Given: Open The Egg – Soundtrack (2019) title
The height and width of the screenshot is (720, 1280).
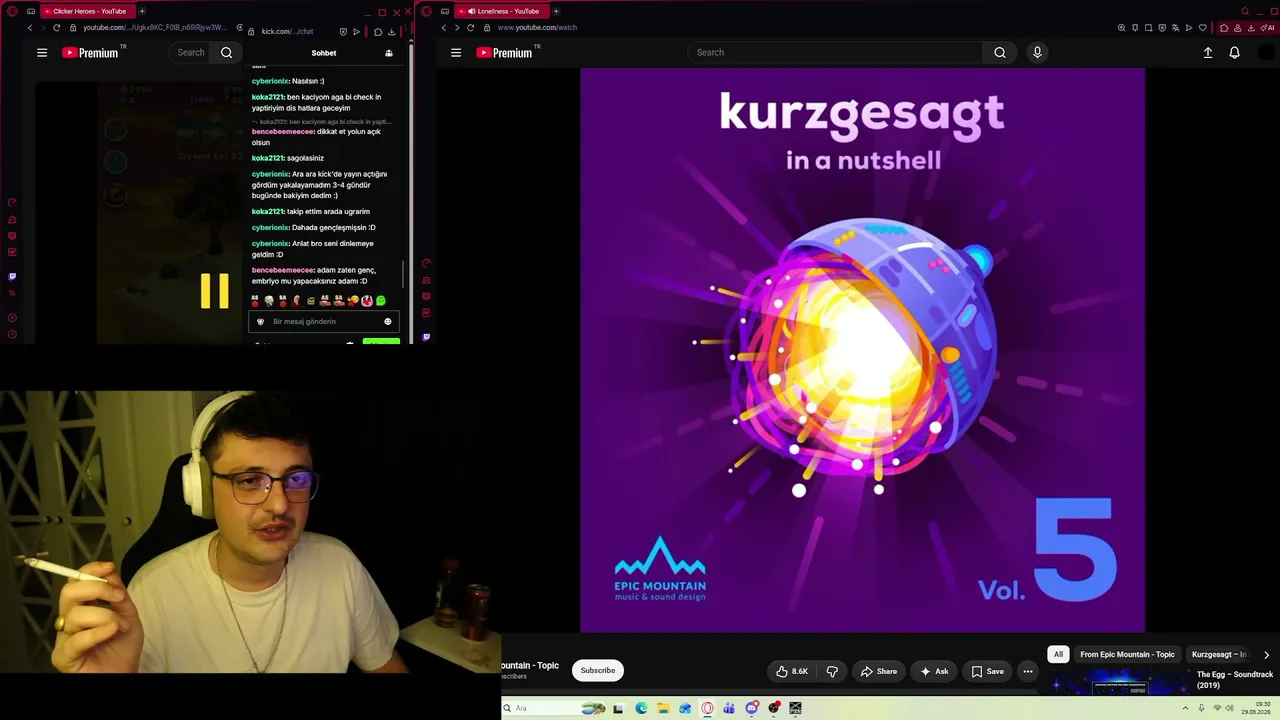Looking at the screenshot, I should click(1235, 680).
